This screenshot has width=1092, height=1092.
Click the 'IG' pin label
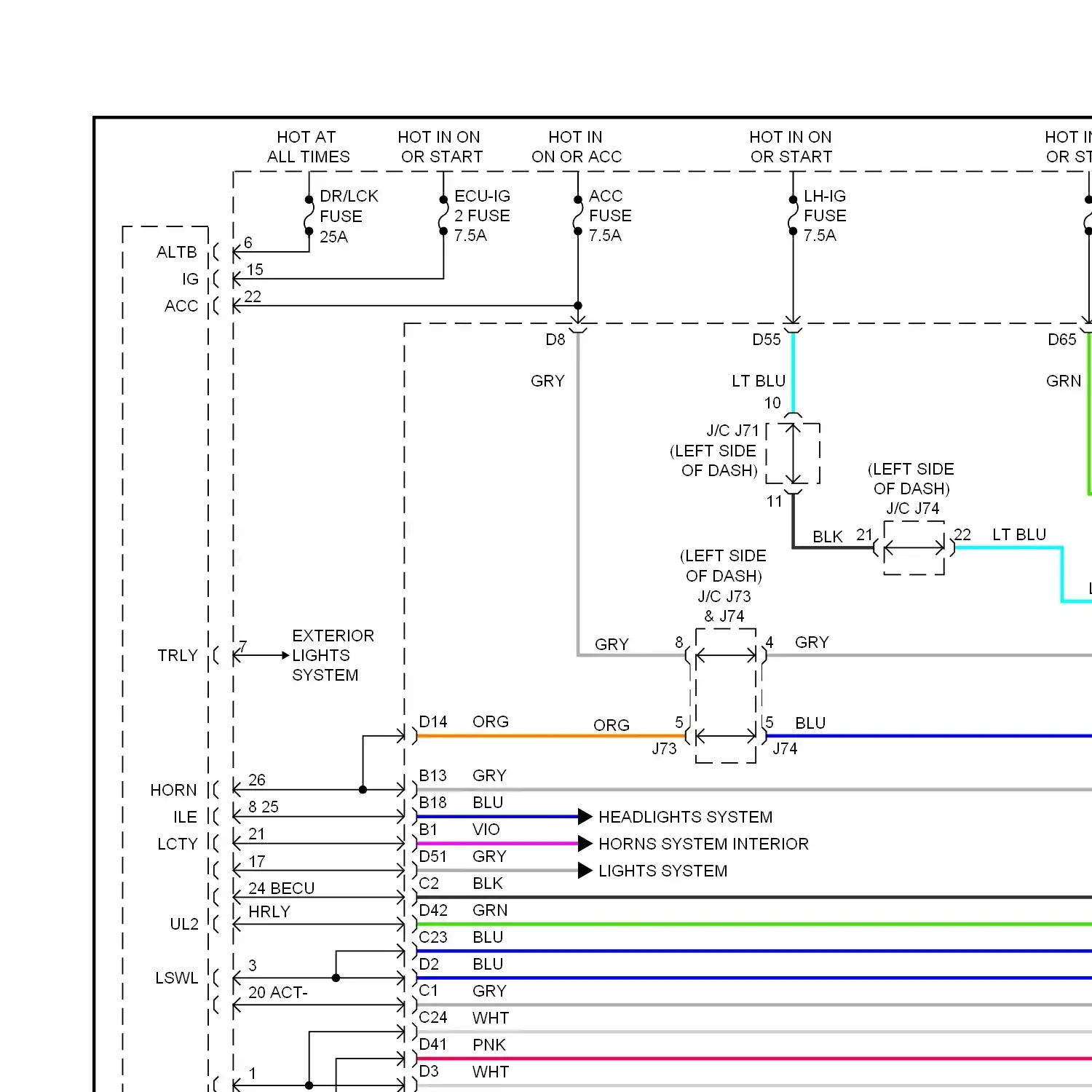coord(190,280)
